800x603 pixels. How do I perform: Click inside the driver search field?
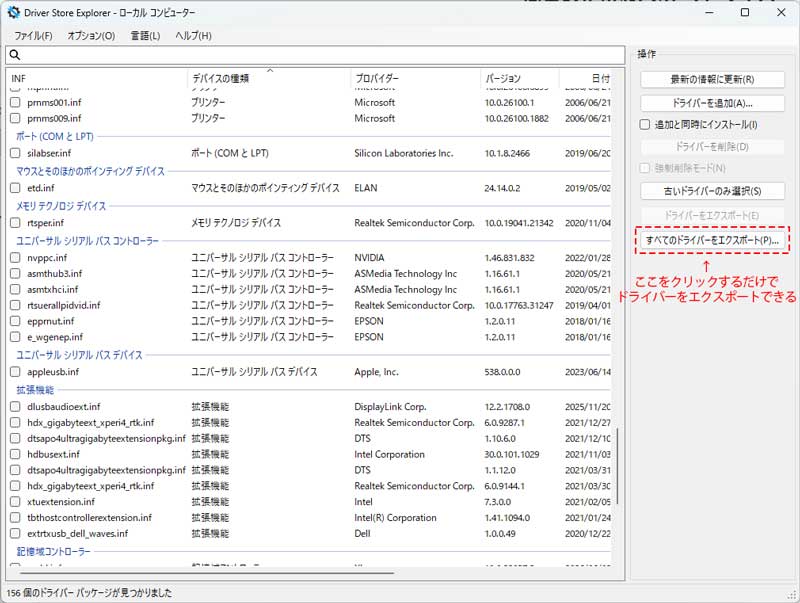(315, 55)
